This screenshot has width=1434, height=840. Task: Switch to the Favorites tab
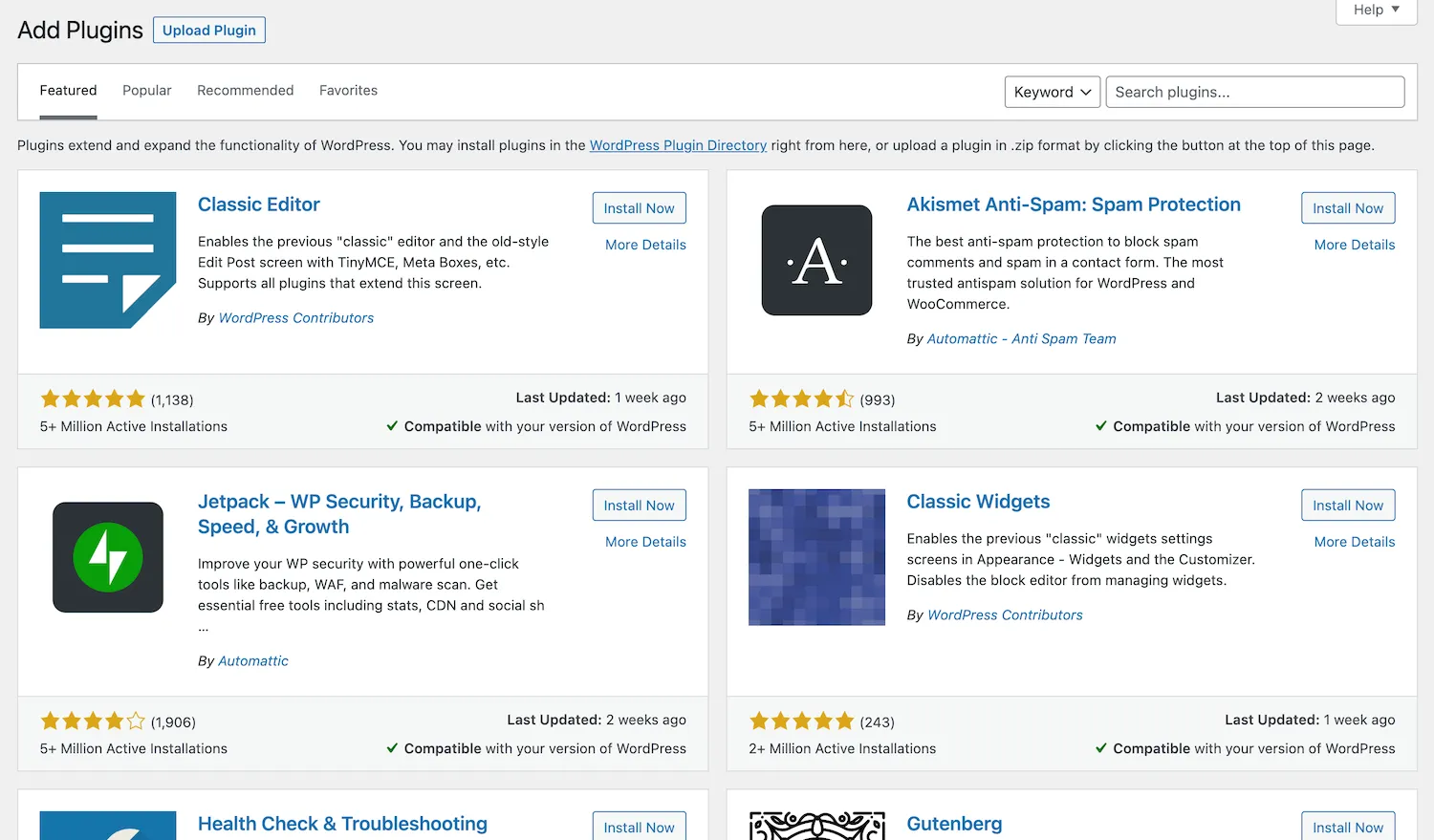pos(348,91)
